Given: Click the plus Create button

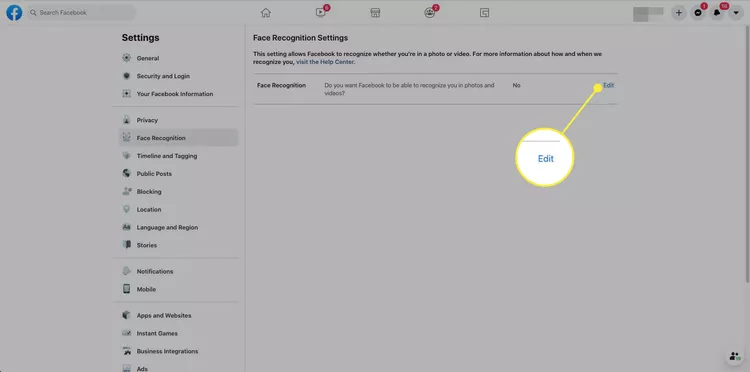Looking at the screenshot, I should coord(678,13).
